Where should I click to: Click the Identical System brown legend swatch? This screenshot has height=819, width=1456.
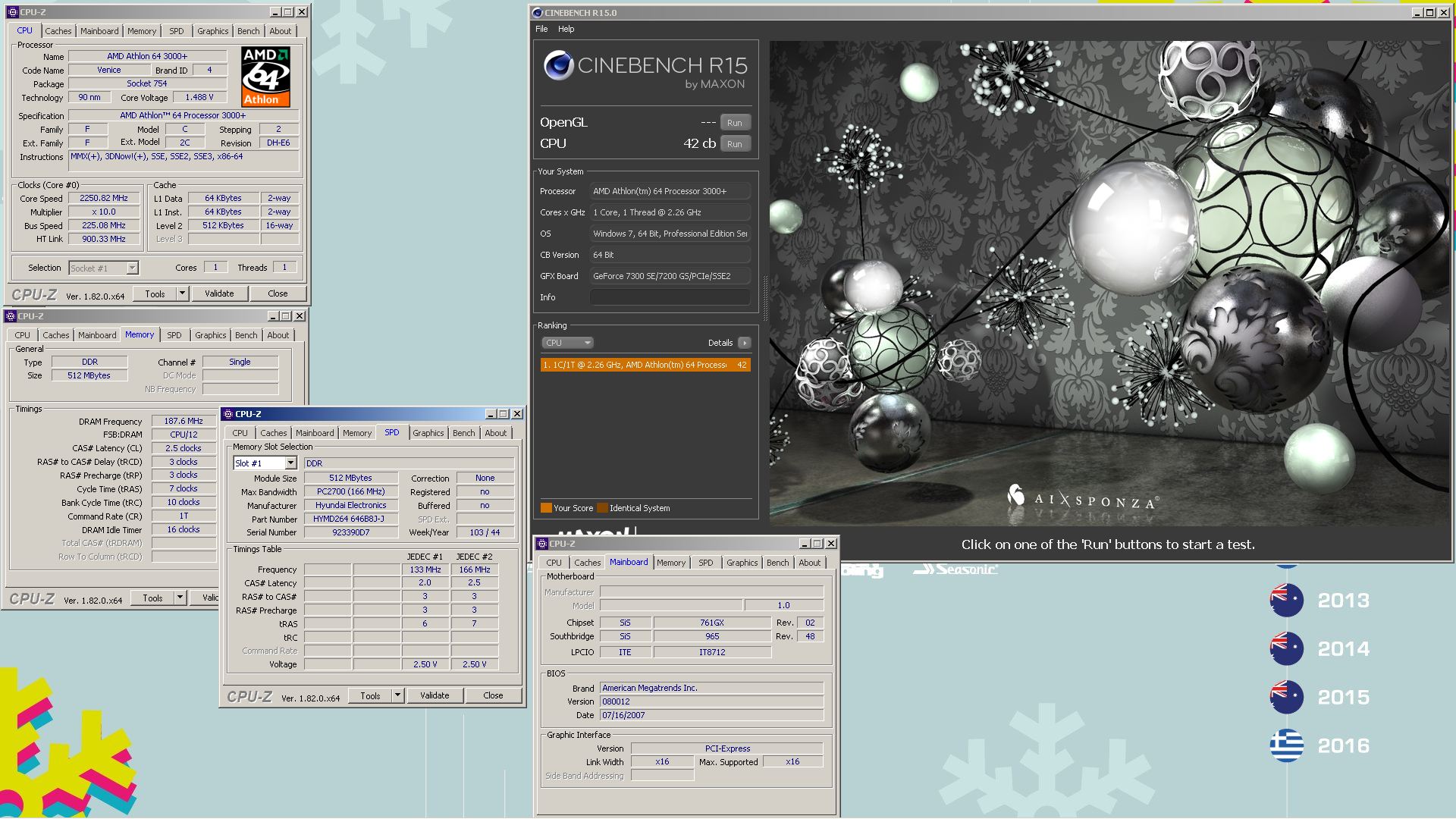click(x=602, y=508)
